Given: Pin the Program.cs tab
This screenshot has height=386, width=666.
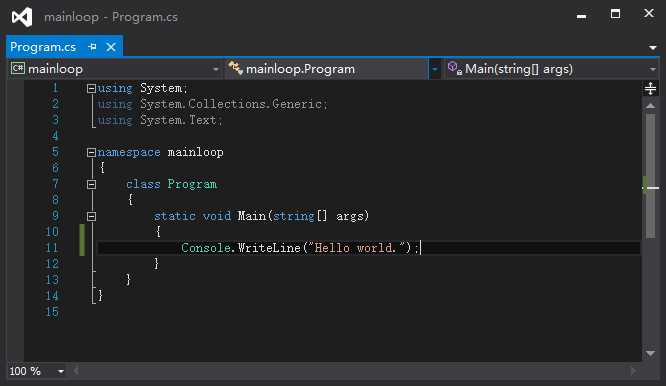Looking at the screenshot, I should (x=93, y=47).
